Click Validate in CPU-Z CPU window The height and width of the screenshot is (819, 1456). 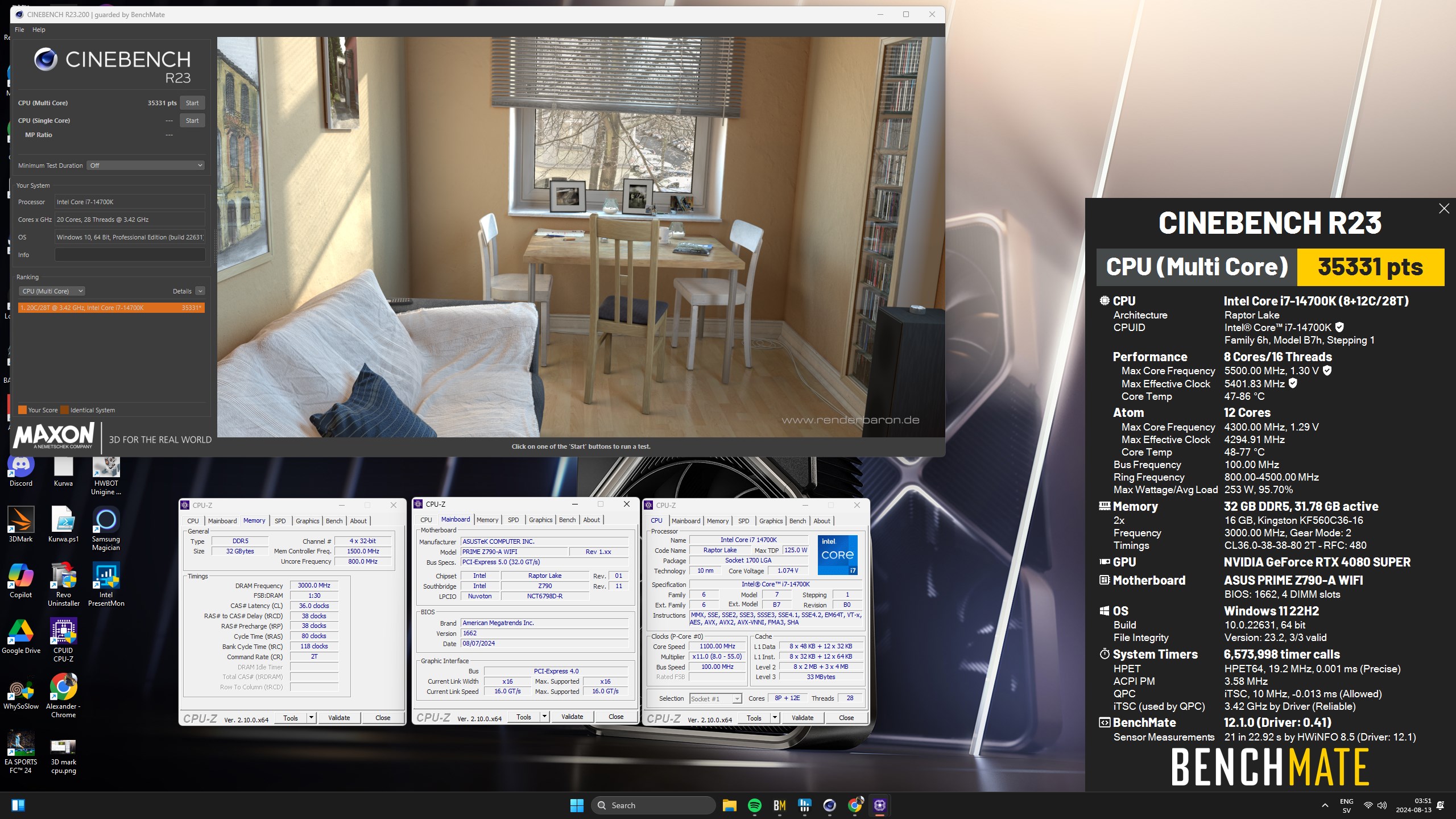click(803, 718)
